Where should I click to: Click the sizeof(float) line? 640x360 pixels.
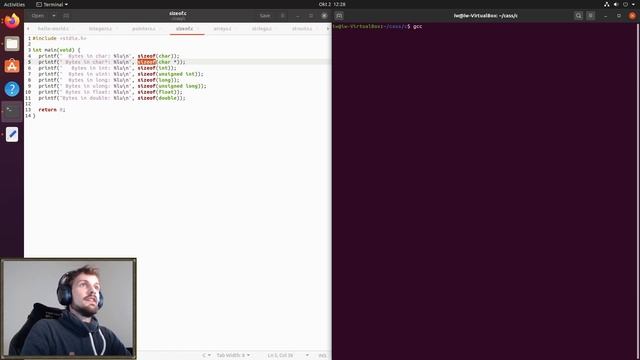click(110, 92)
